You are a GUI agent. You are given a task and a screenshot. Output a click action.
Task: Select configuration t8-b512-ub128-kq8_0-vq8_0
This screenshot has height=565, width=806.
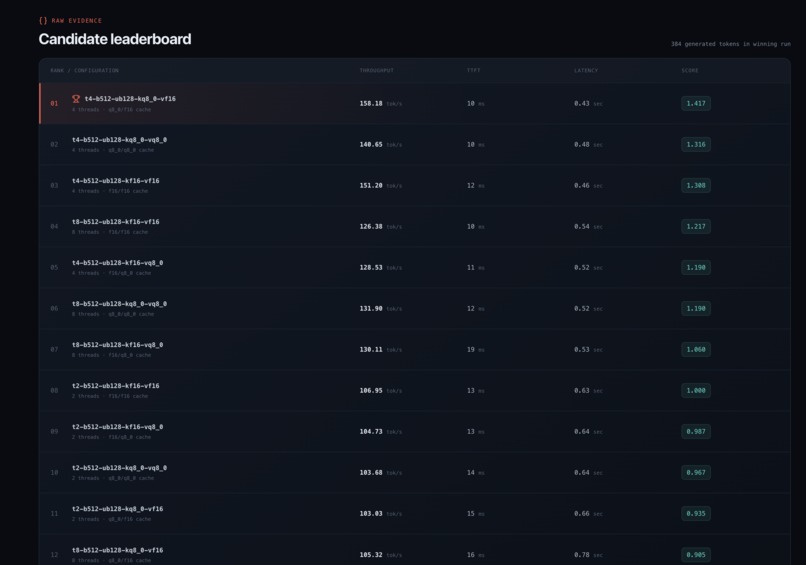pyautogui.click(x=119, y=304)
